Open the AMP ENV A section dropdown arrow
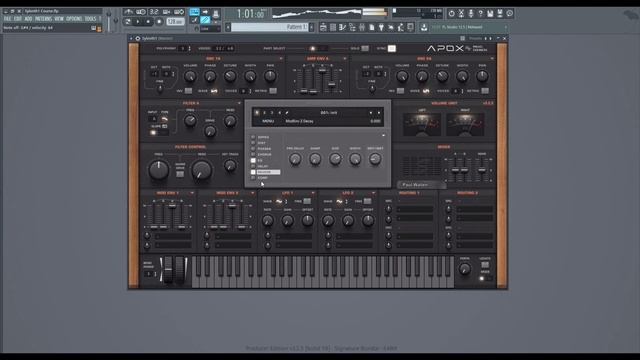The width and height of the screenshot is (640, 360). pos(345,59)
